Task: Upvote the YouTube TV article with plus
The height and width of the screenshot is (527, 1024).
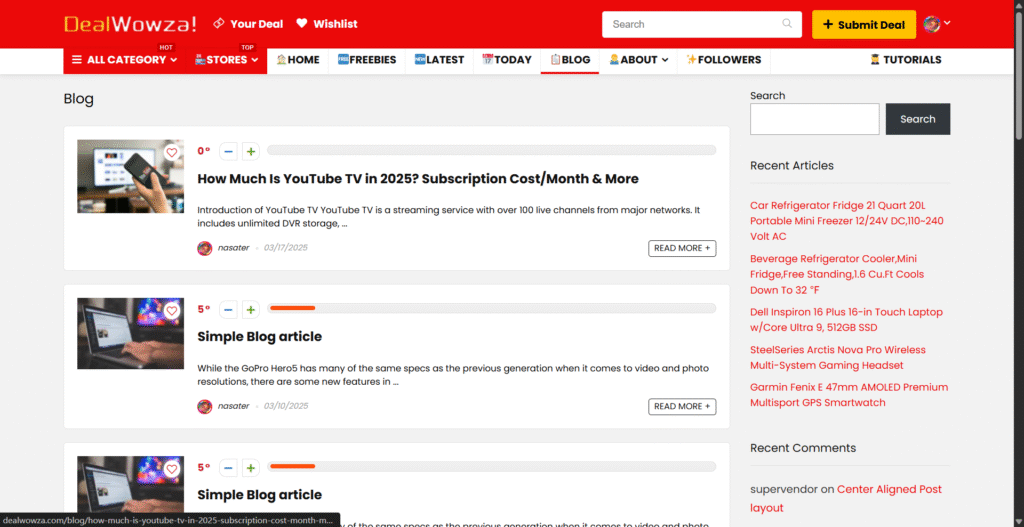Action: [x=250, y=151]
